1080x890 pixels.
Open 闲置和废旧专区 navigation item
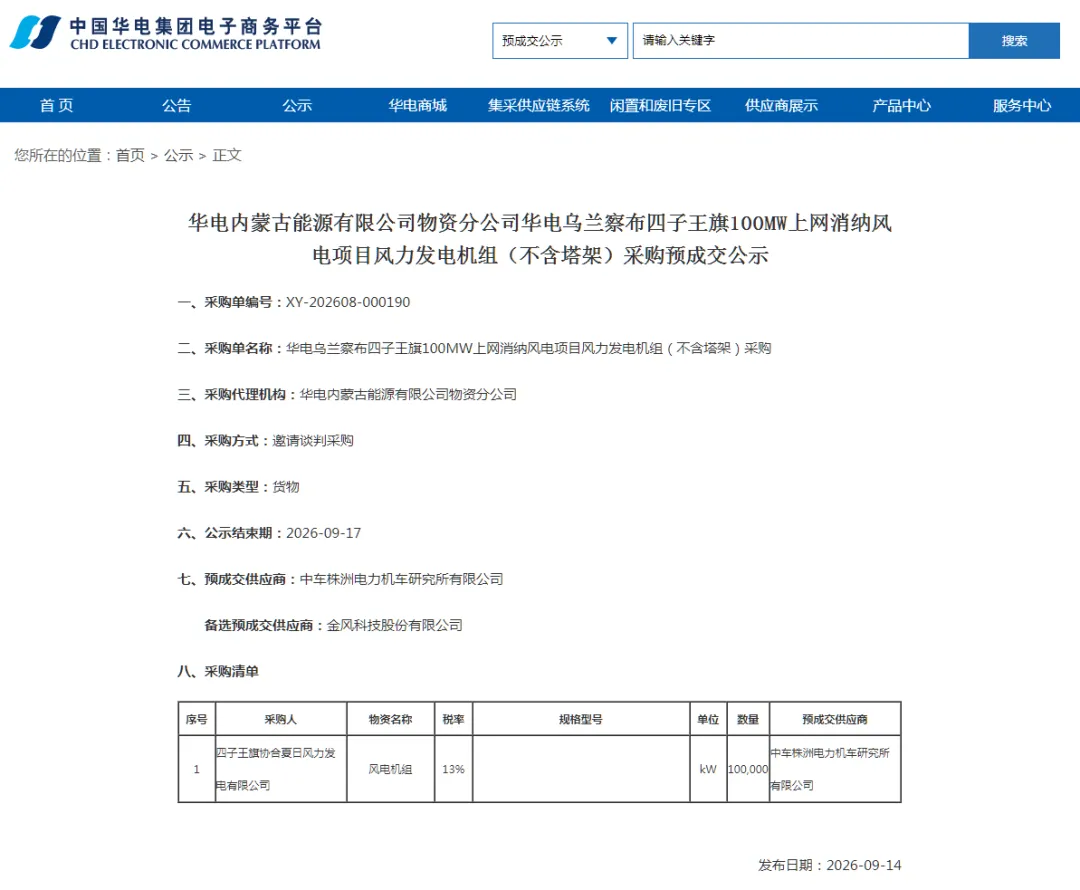click(x=660, y=105)
